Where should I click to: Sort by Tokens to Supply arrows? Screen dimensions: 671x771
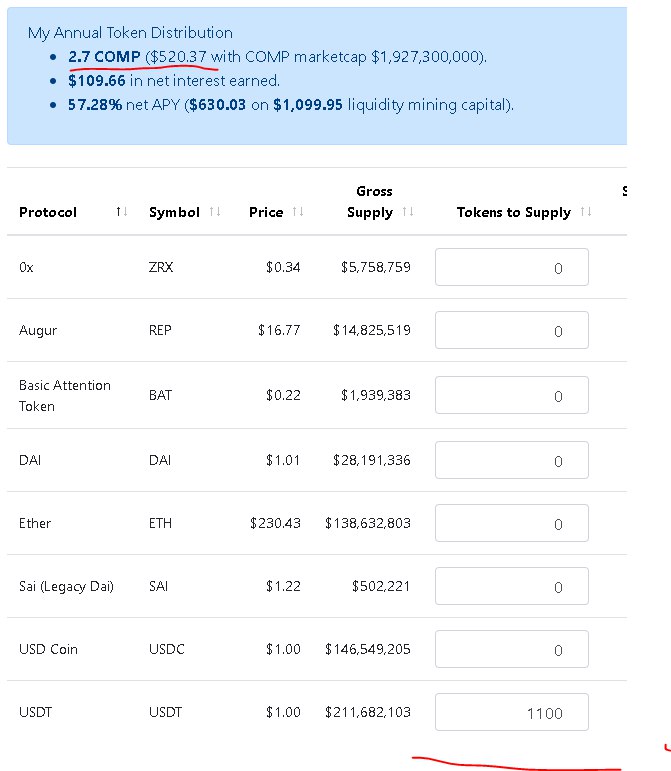point(586,212)
